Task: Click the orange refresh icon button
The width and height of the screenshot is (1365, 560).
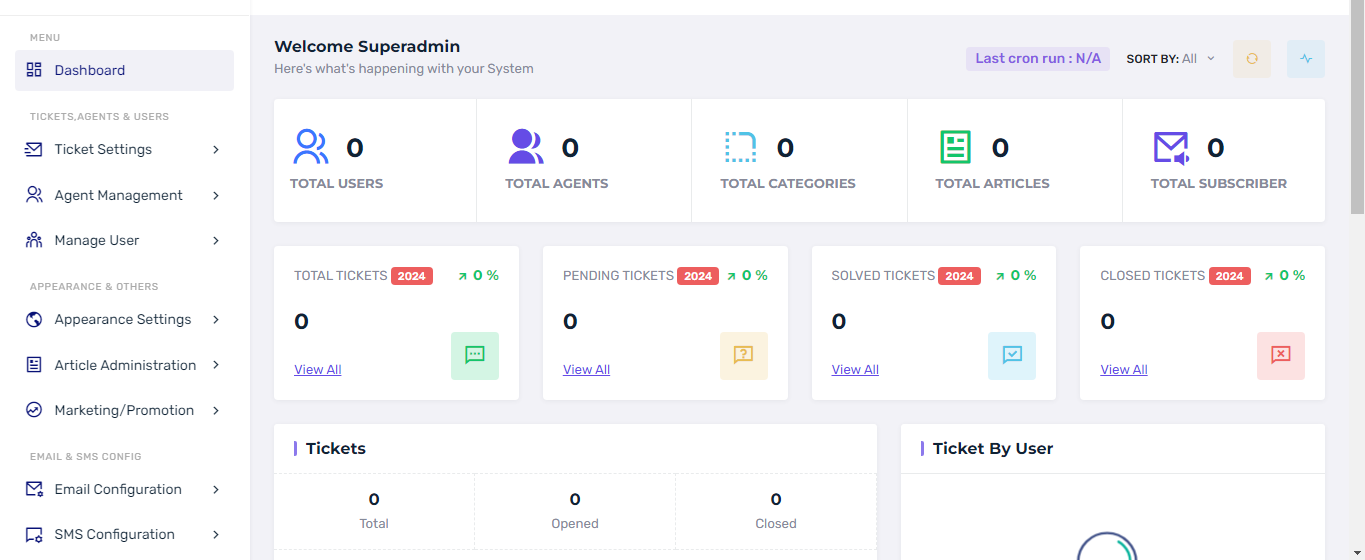Action: tap(1251, 59)
